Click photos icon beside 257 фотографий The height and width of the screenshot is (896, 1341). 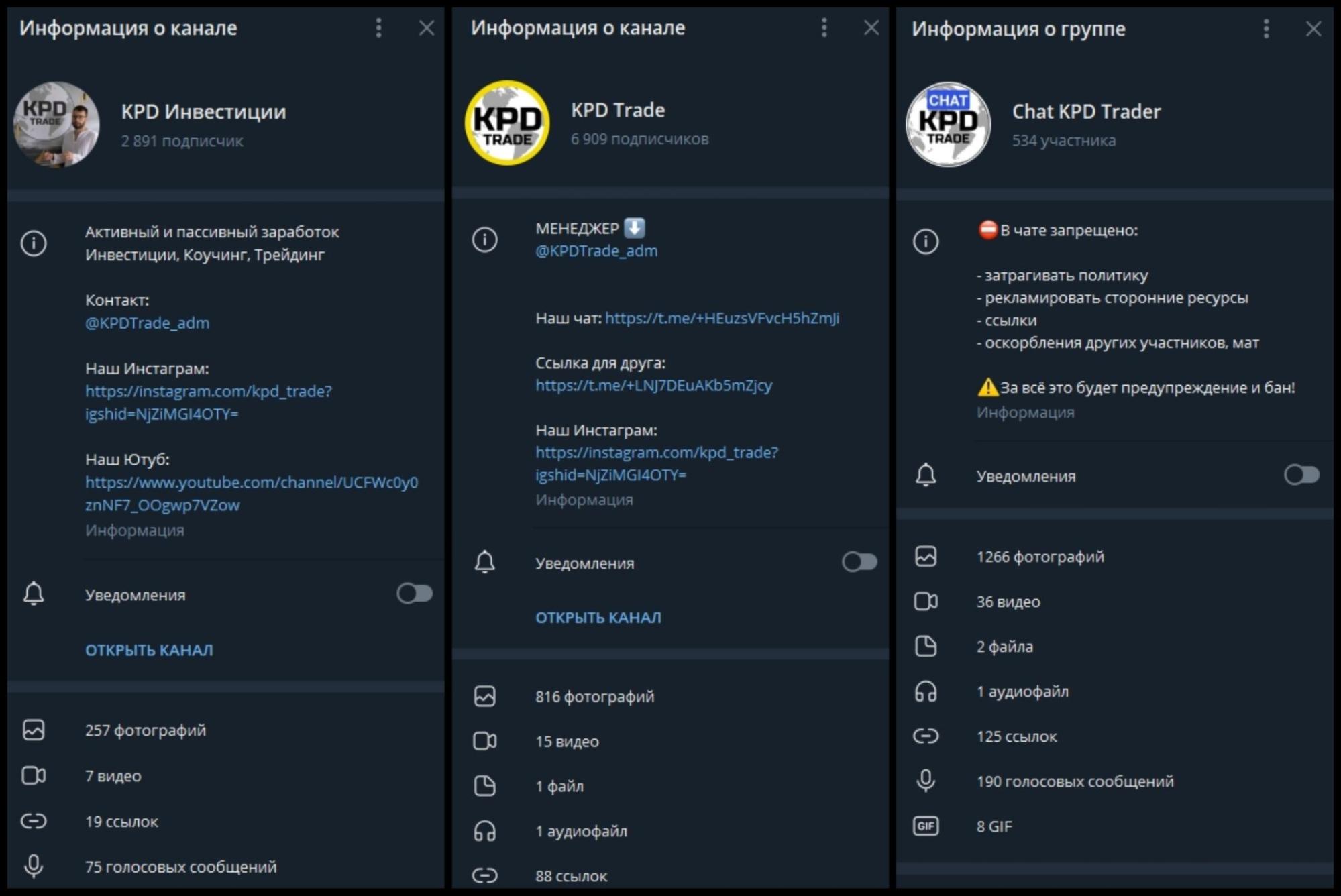pos(34,730)
